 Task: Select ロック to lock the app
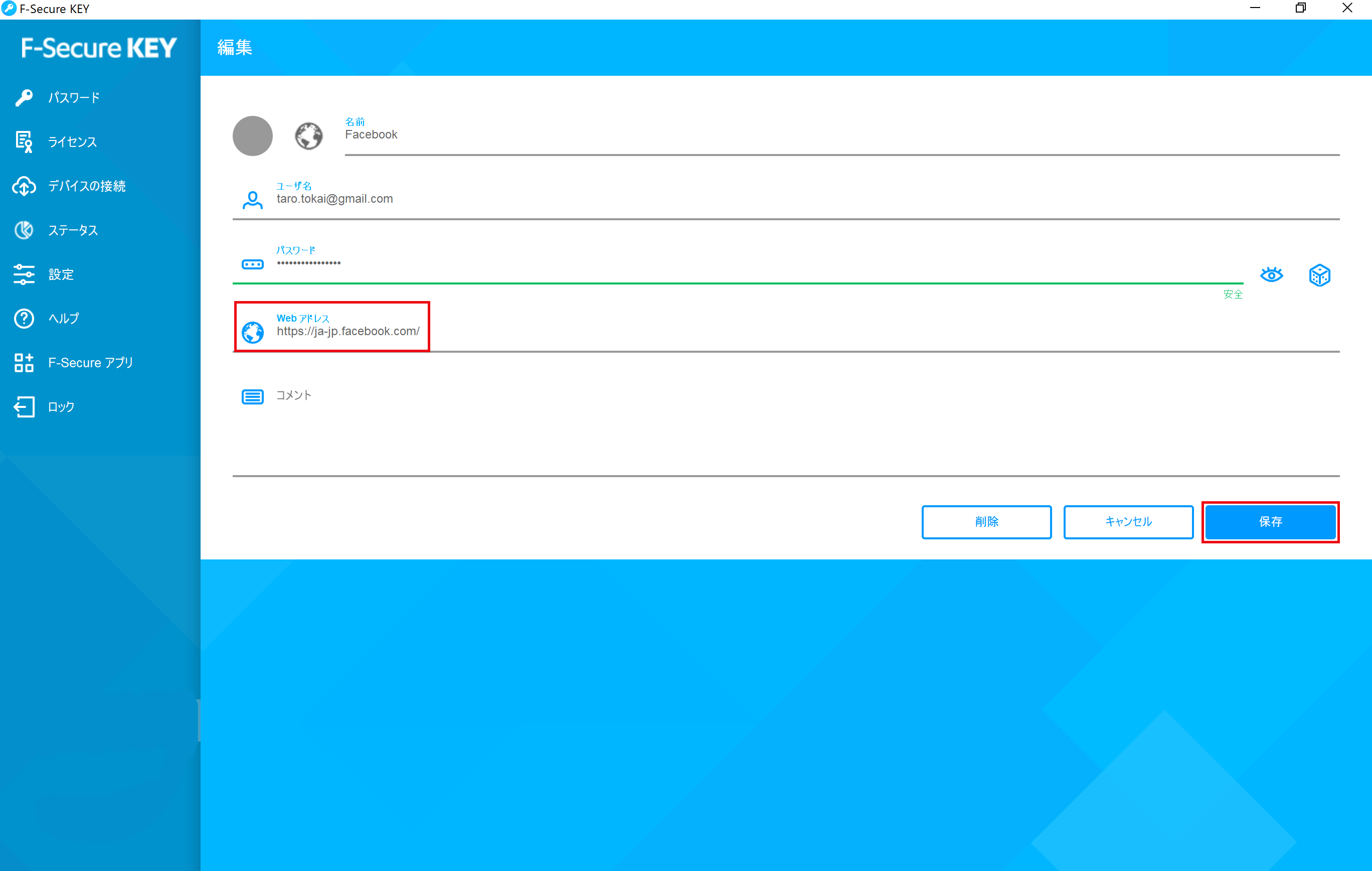click(100, 406)
